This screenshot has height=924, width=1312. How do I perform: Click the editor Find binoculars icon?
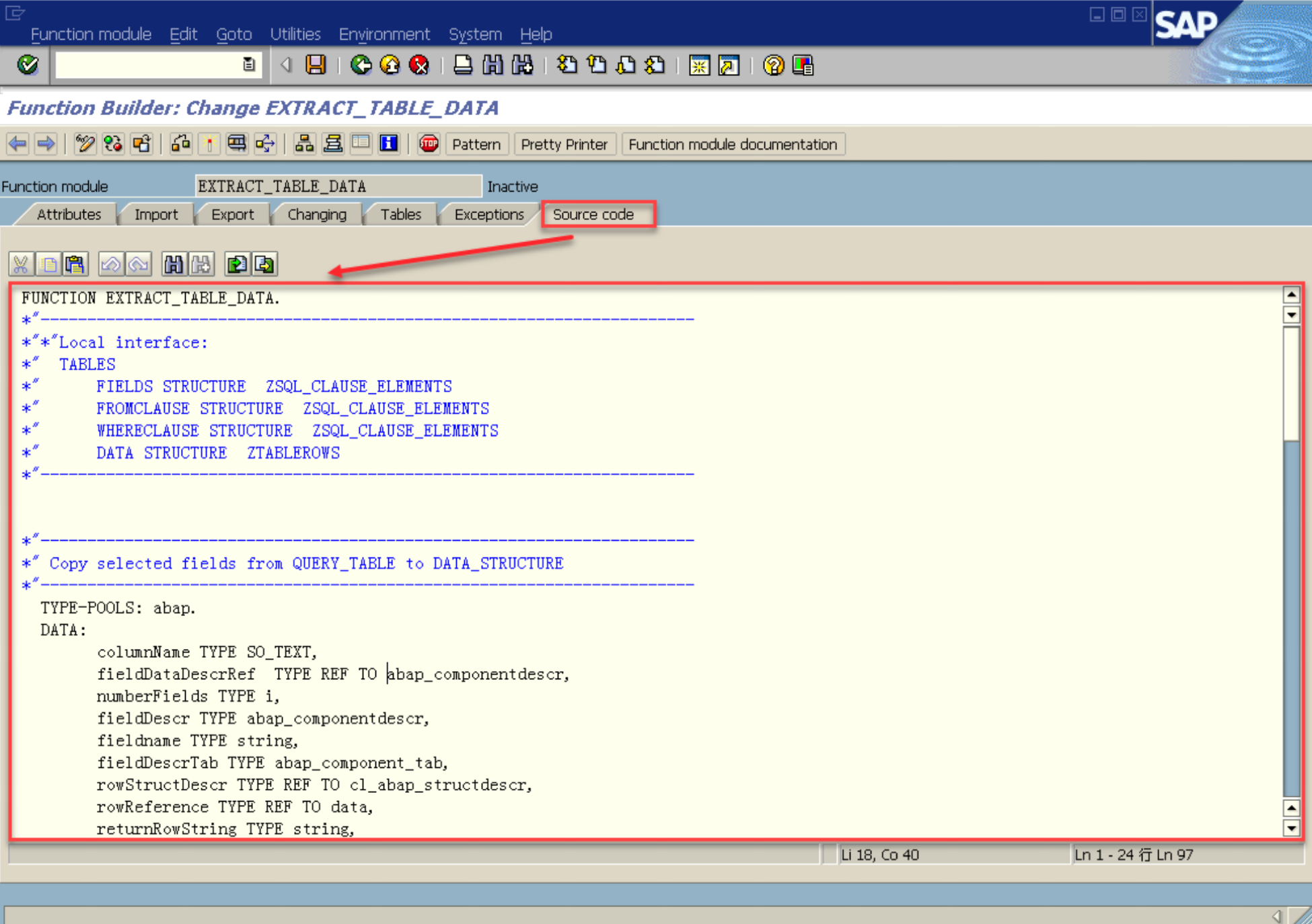click(x=174, y=264)
